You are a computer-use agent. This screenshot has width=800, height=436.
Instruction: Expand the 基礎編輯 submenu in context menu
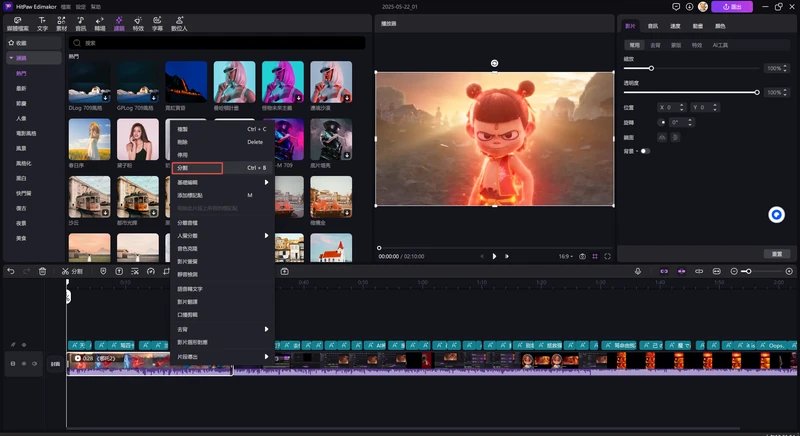pos(223,182)
